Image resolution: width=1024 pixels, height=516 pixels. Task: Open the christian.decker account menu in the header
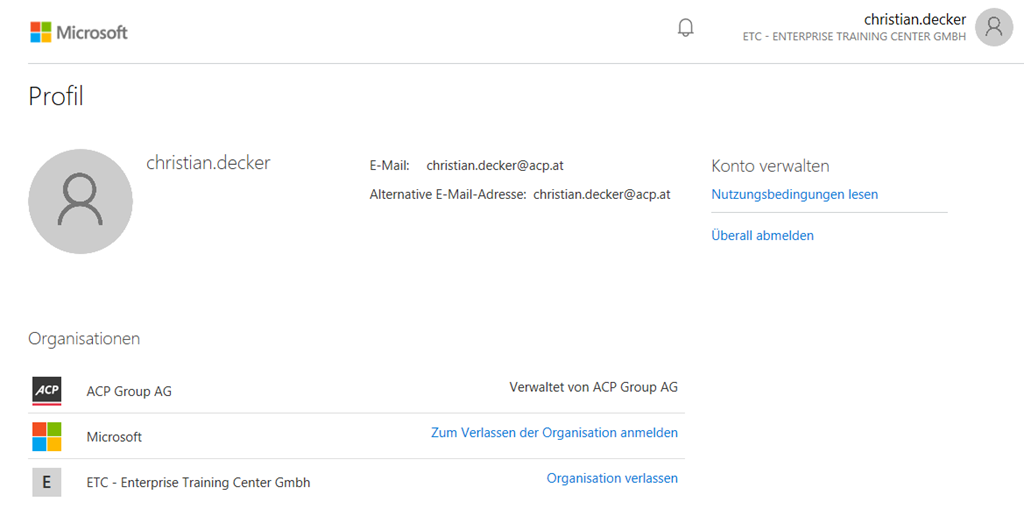tap(914, 20)
